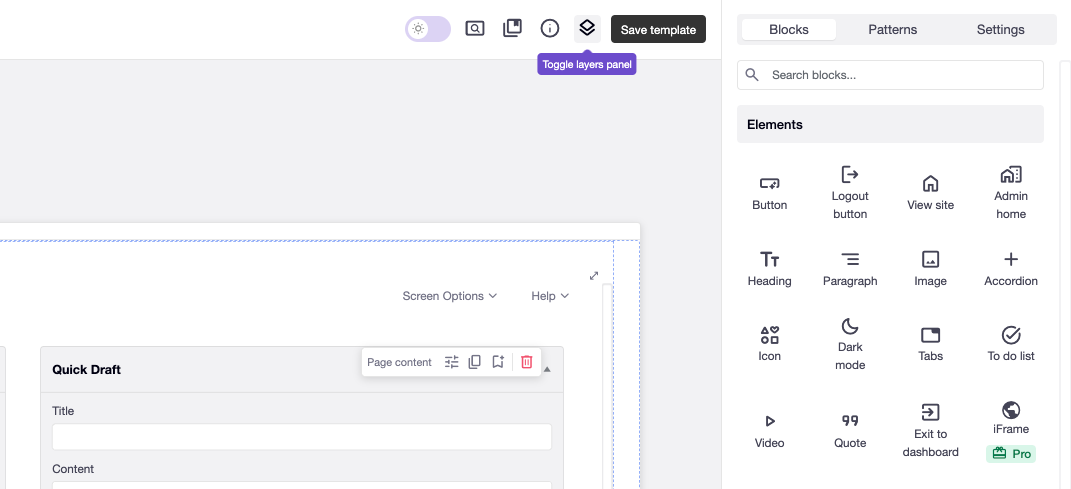Click the Save template button

coord(658,30)
